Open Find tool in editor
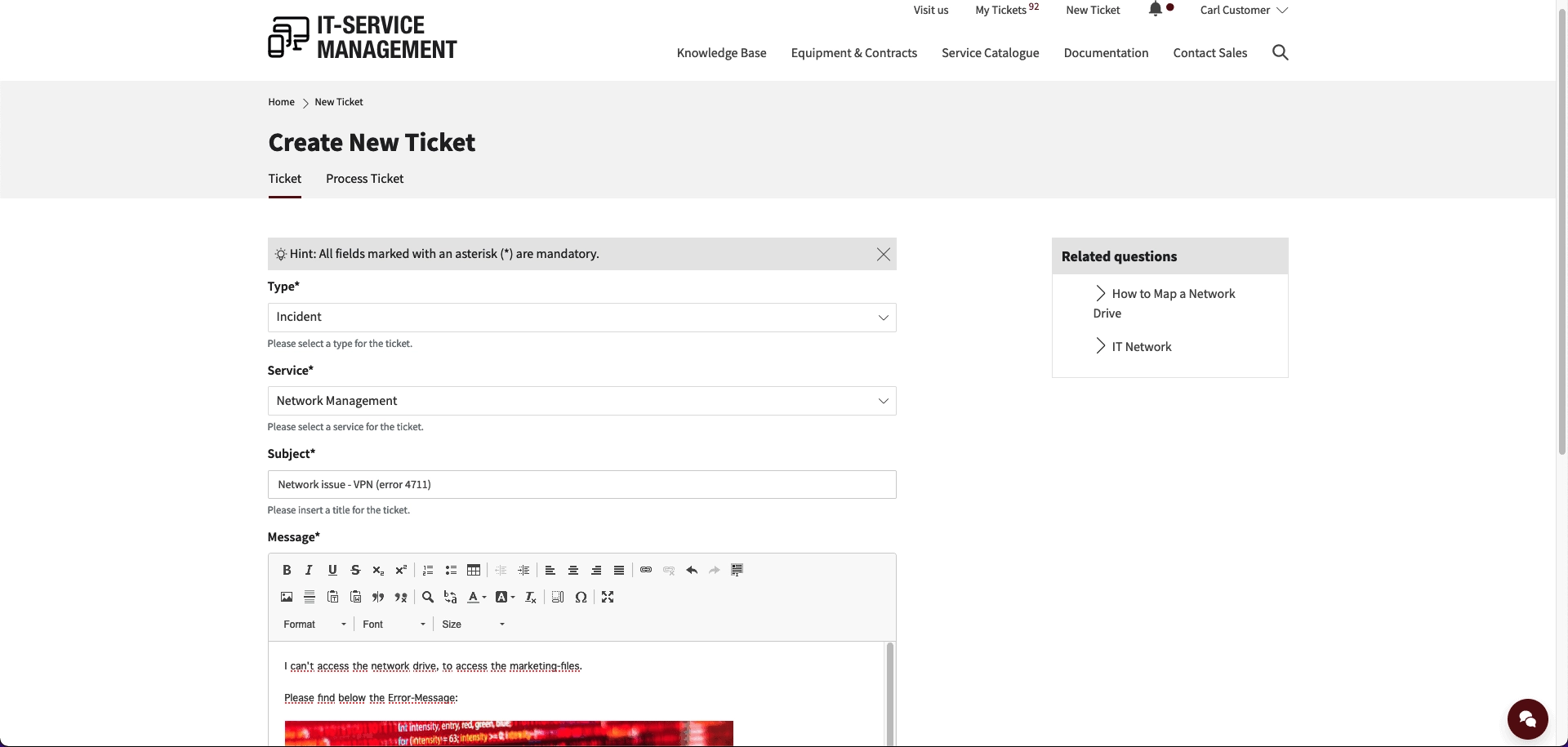 point(428,597)
